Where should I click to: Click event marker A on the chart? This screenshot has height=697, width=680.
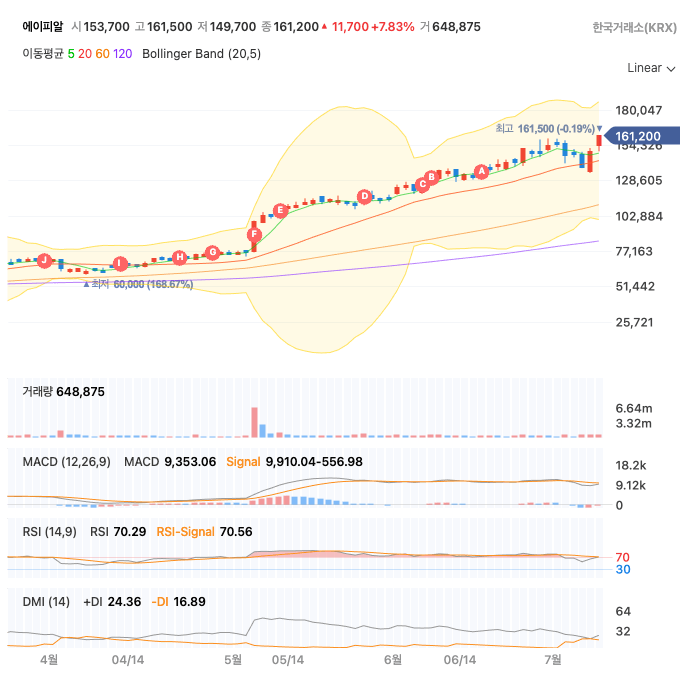pos(481,171)
